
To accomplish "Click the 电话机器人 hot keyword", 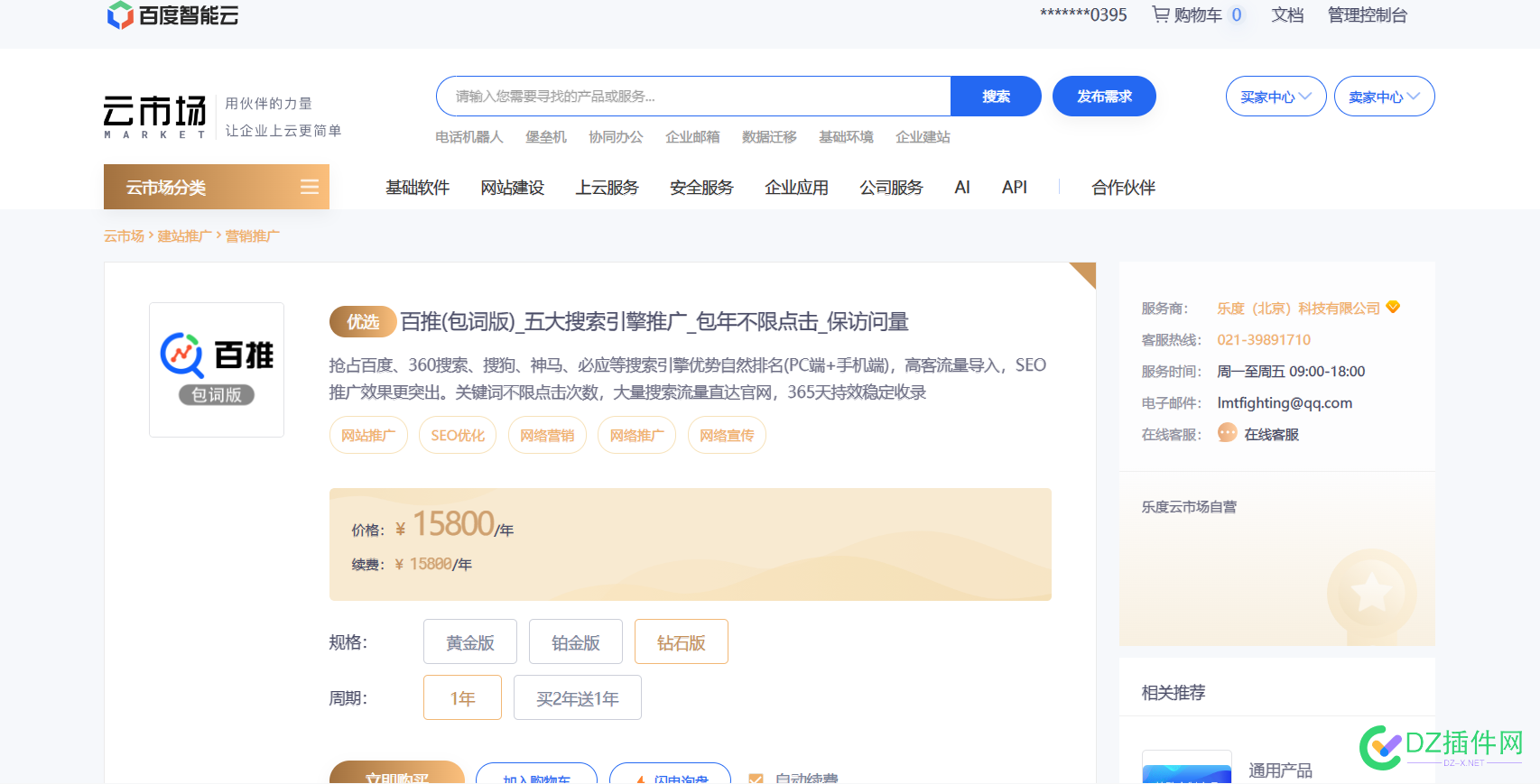I will point(469,136).
